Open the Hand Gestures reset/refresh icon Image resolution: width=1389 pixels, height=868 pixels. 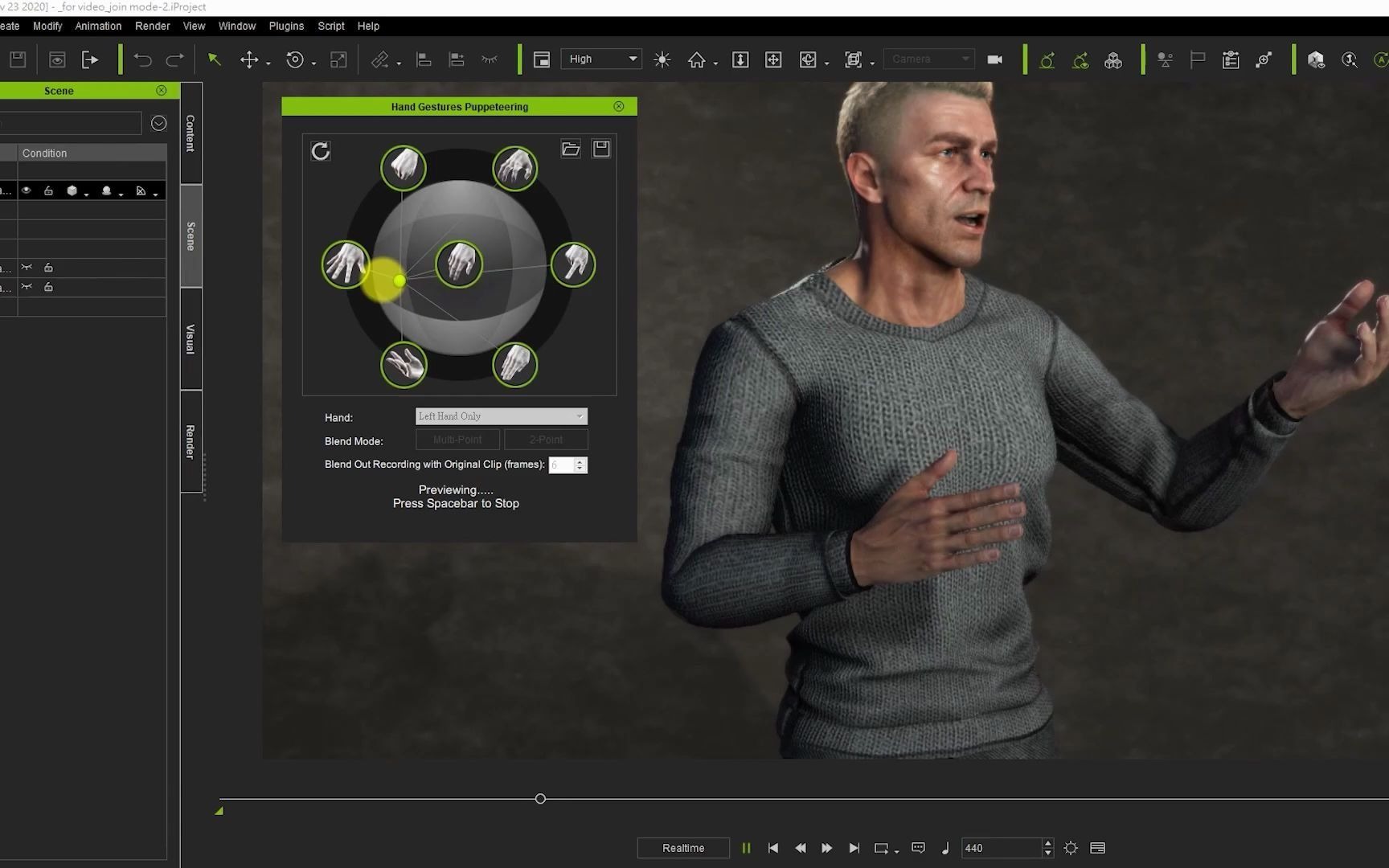(320, 150)
